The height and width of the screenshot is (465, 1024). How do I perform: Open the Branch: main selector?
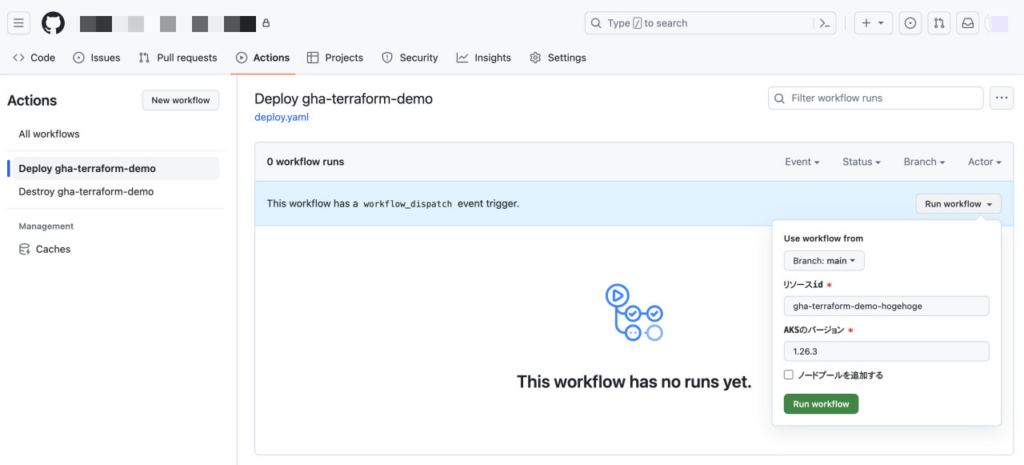point(824,261)
